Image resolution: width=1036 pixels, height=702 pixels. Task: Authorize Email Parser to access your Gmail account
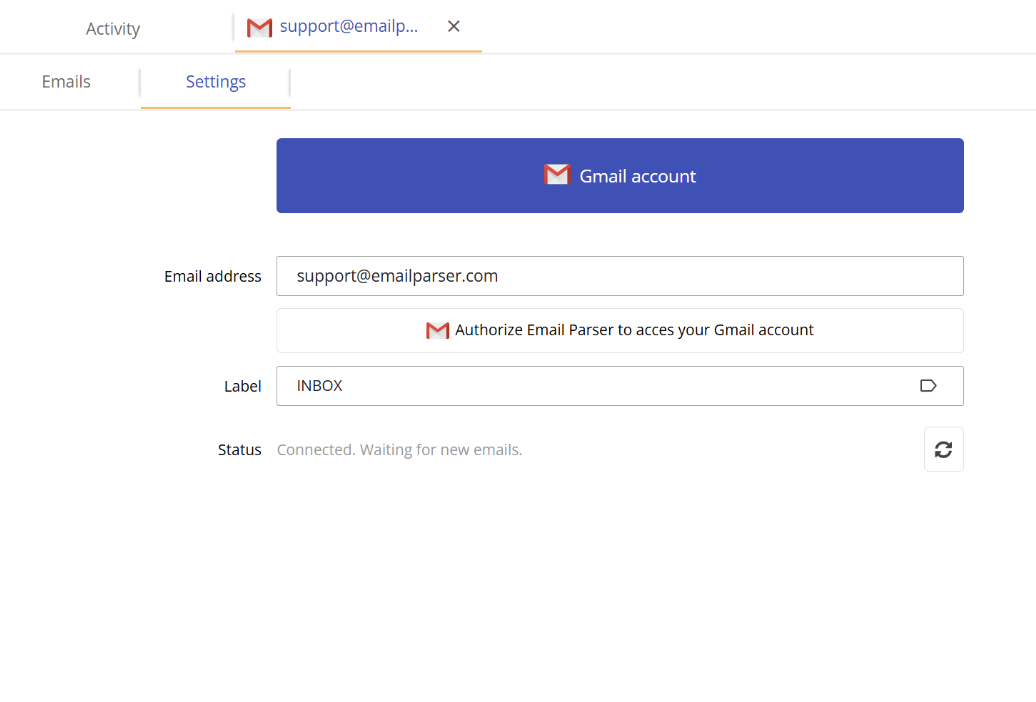coord(620,330)
